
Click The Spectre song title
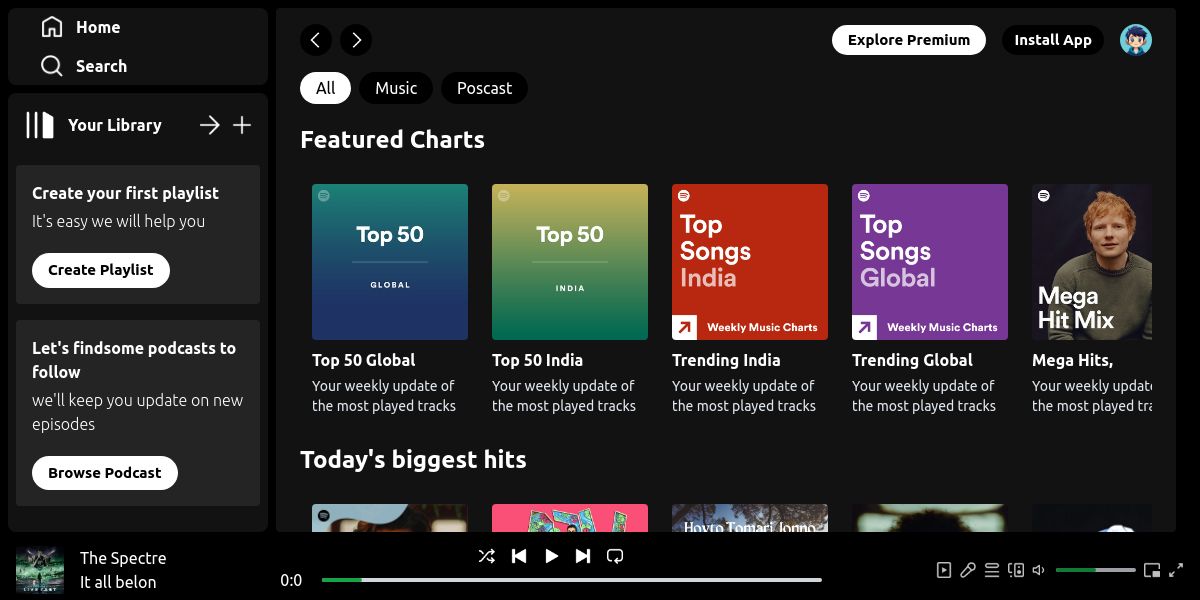click(123, 558)
